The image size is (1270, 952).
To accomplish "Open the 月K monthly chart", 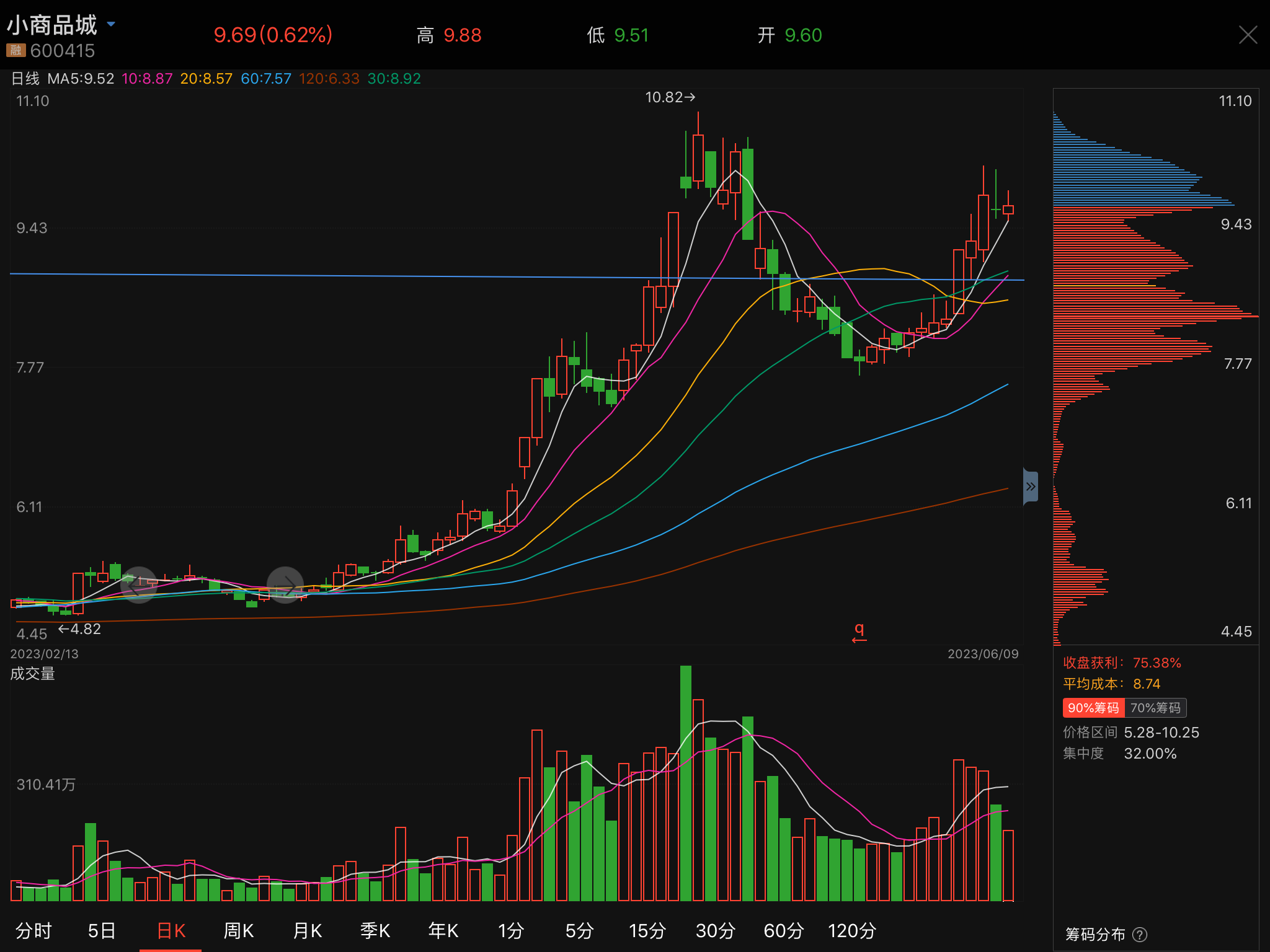I will (307, 930).
